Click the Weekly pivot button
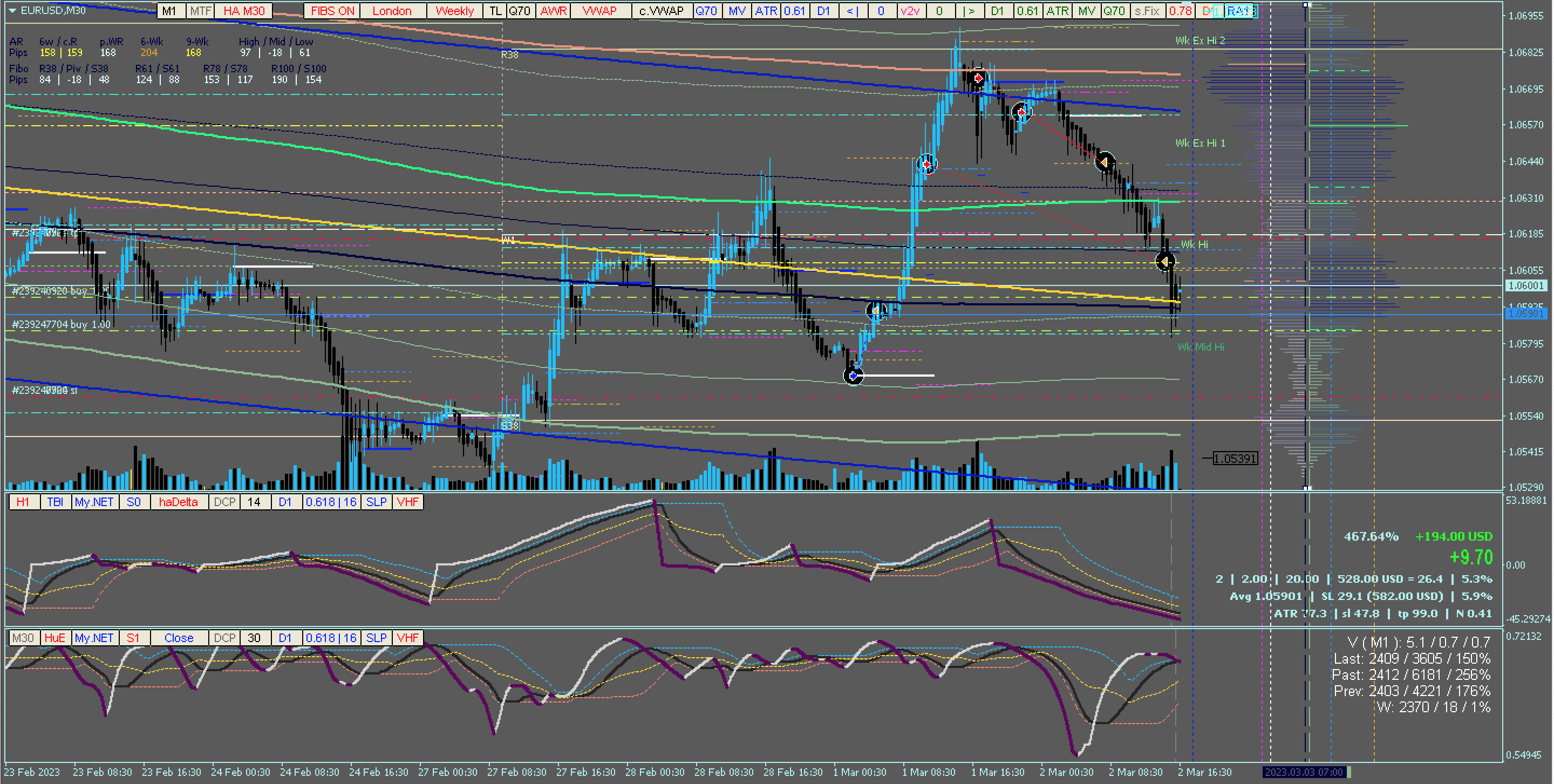This screenshot has width=1554, height=784. 454,11
